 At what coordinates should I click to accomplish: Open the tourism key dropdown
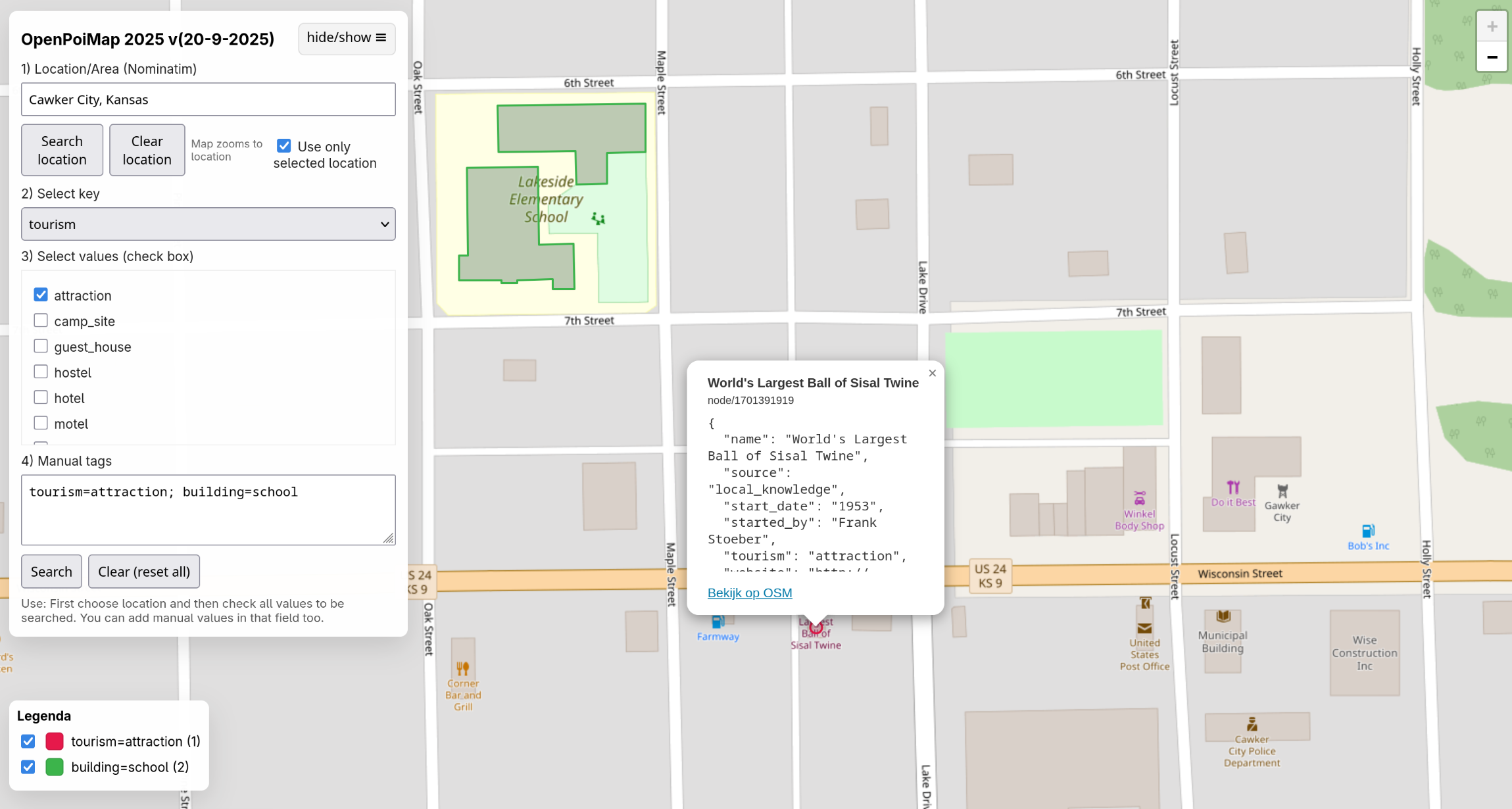208,224
